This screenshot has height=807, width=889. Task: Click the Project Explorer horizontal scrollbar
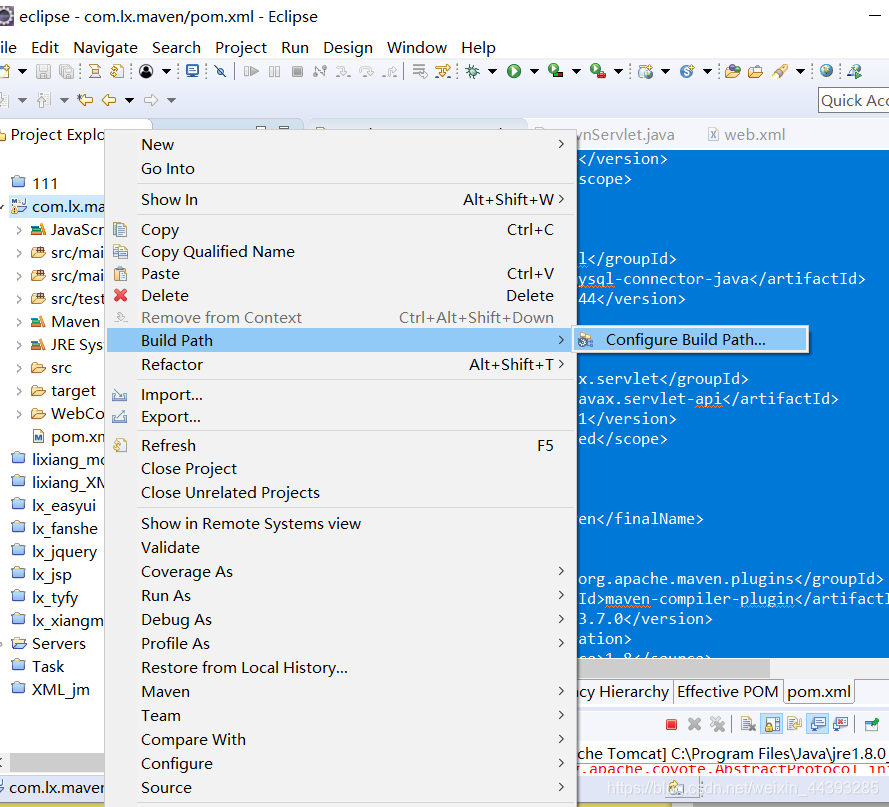(57, 762)
